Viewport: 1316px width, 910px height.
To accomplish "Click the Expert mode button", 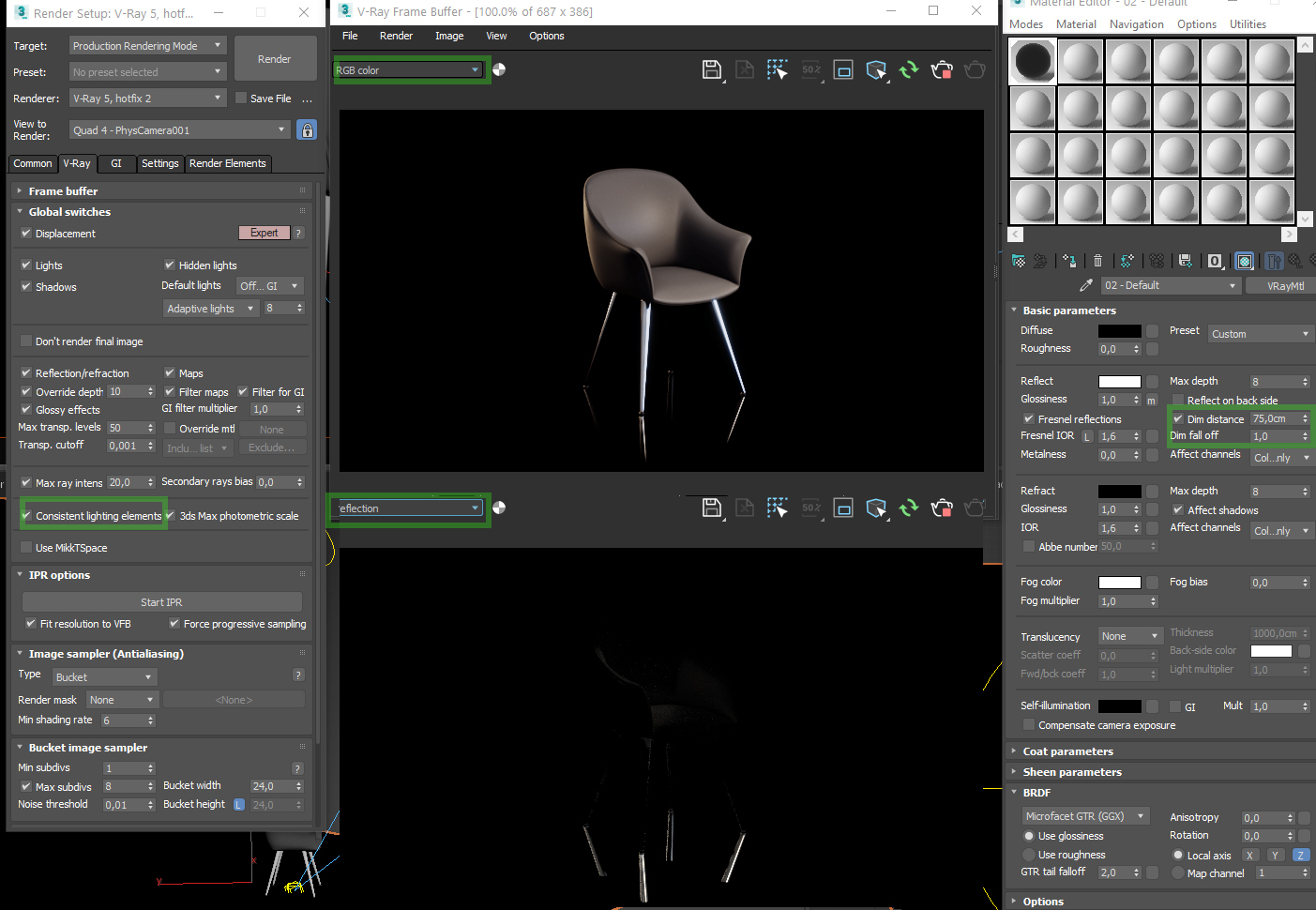I will click(264, 233).
